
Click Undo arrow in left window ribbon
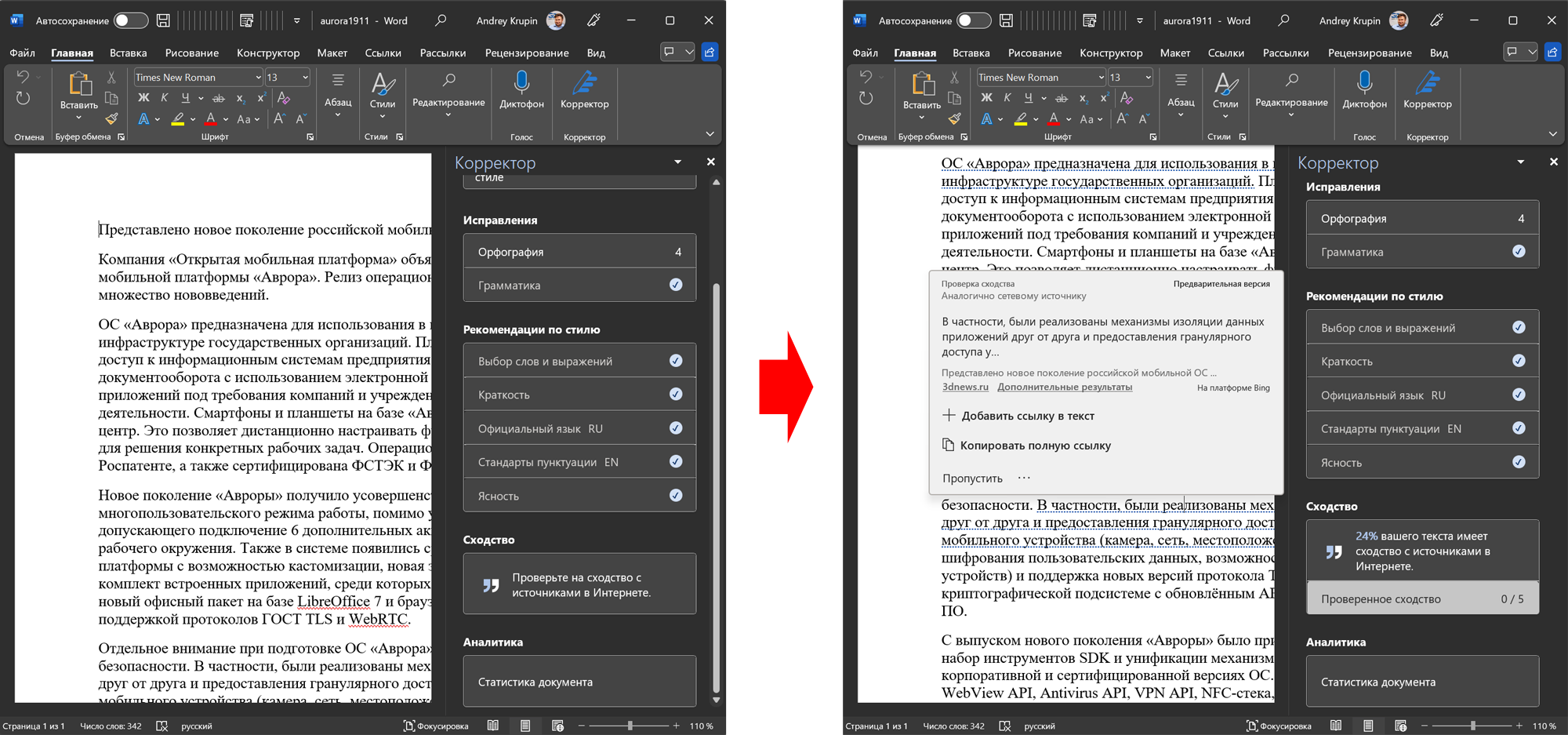(23, 77)
